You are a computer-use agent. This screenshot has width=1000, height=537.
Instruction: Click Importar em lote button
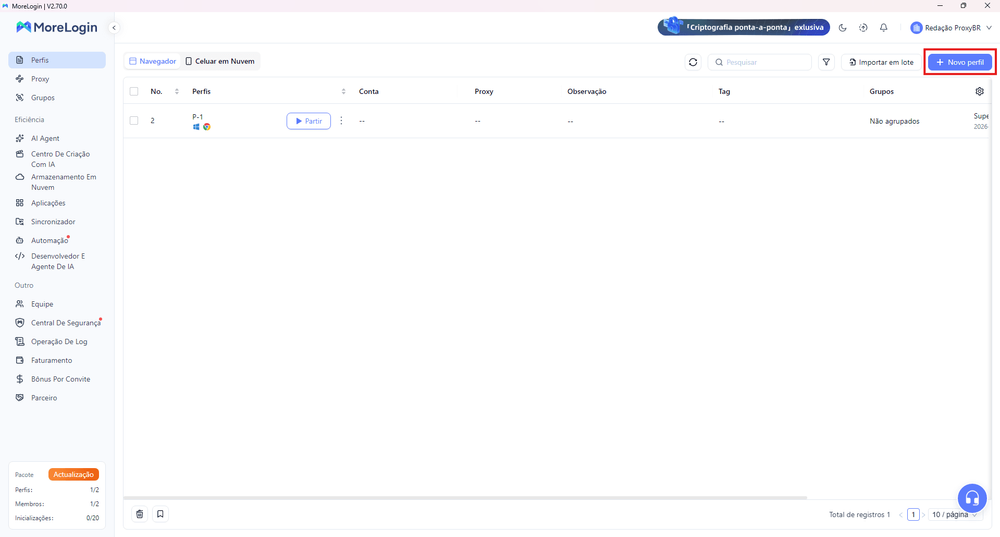881,62
